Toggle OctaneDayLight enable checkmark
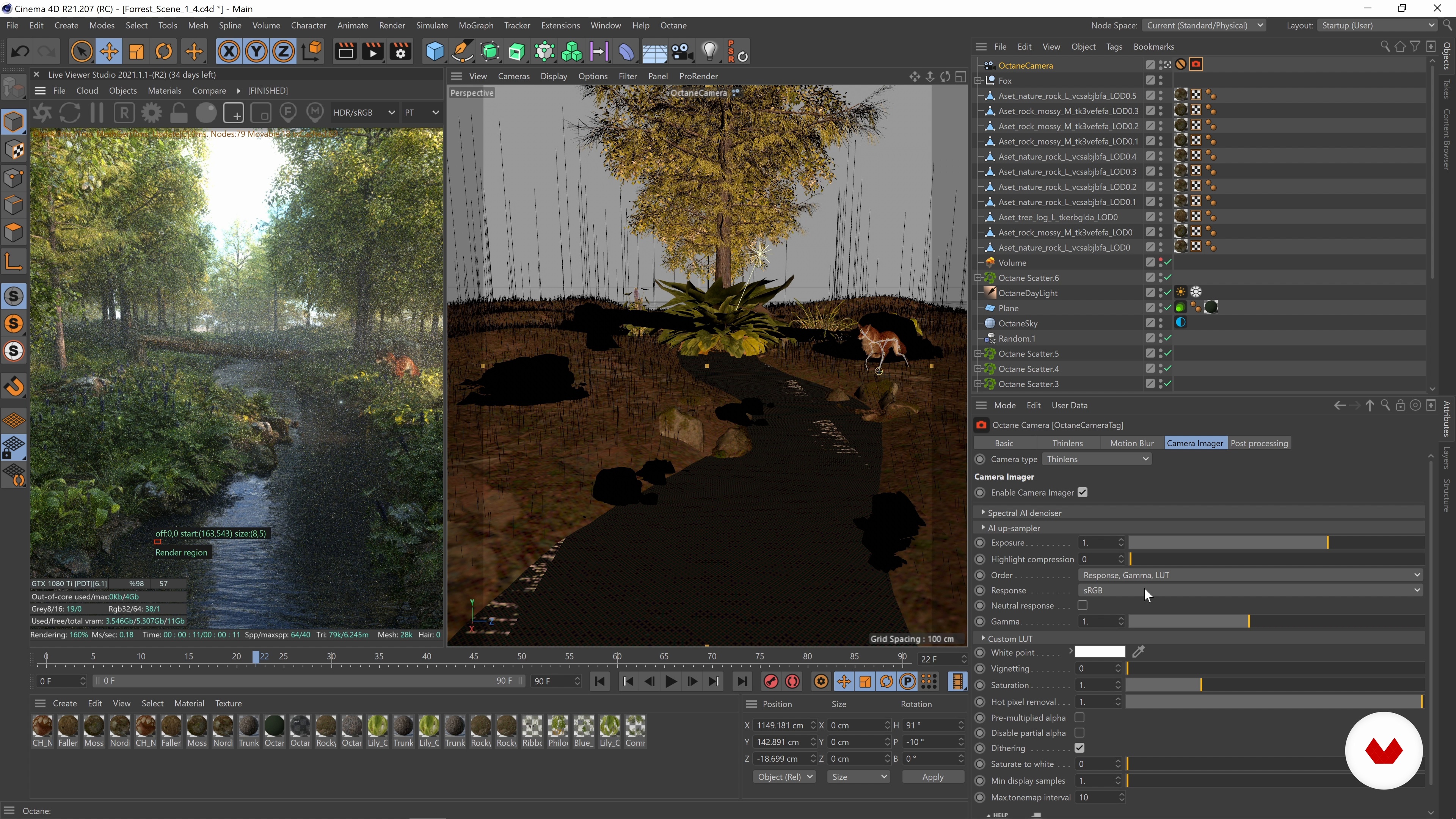 pos(1168,292)
